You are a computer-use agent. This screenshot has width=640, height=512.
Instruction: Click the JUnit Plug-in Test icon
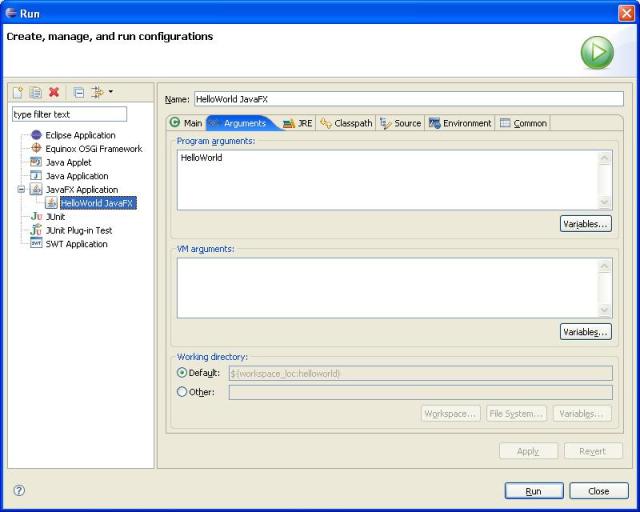click(x=36, y=229)
